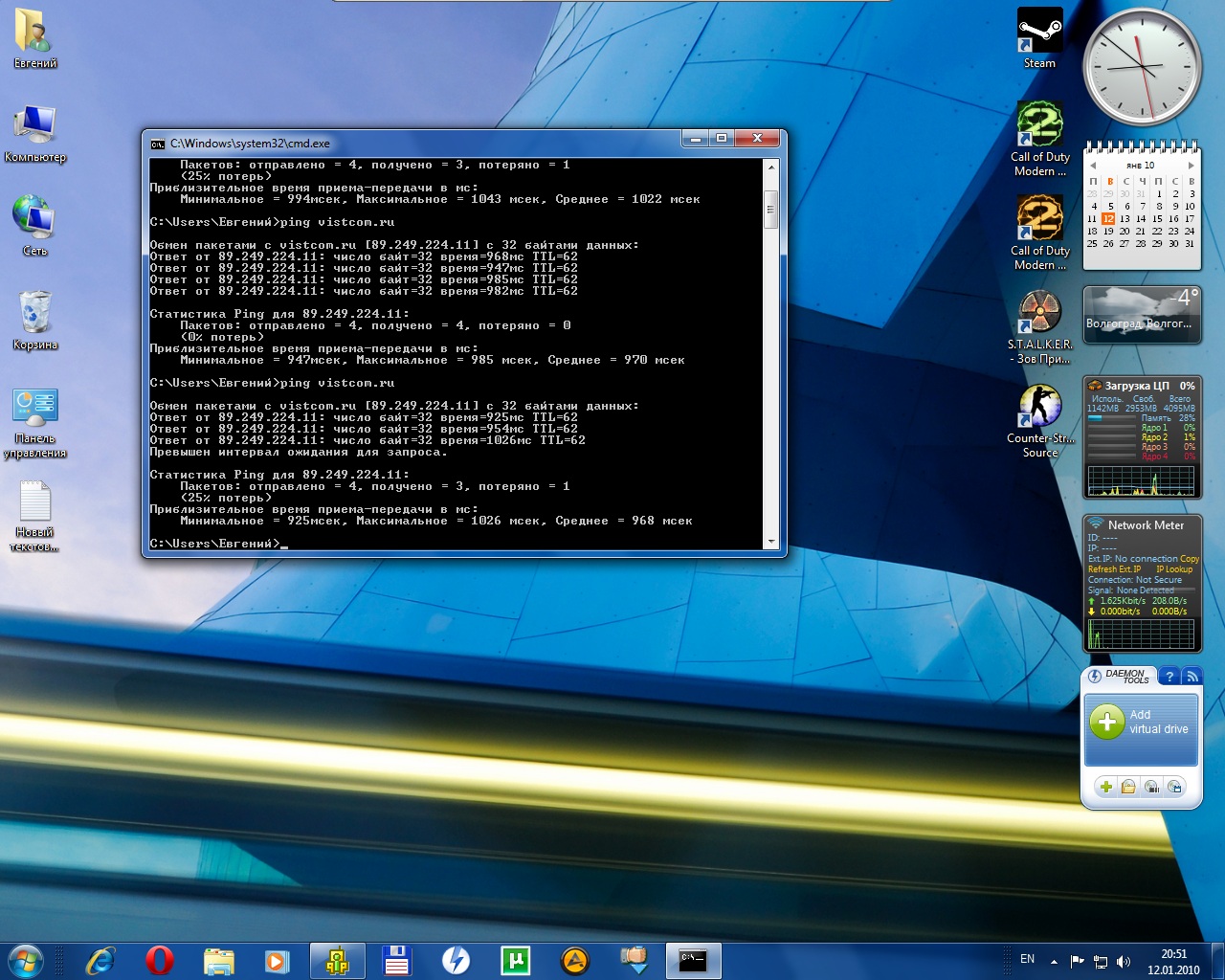Click Refresh Ext. IP in Network Meter

(x=1114, y=569)
